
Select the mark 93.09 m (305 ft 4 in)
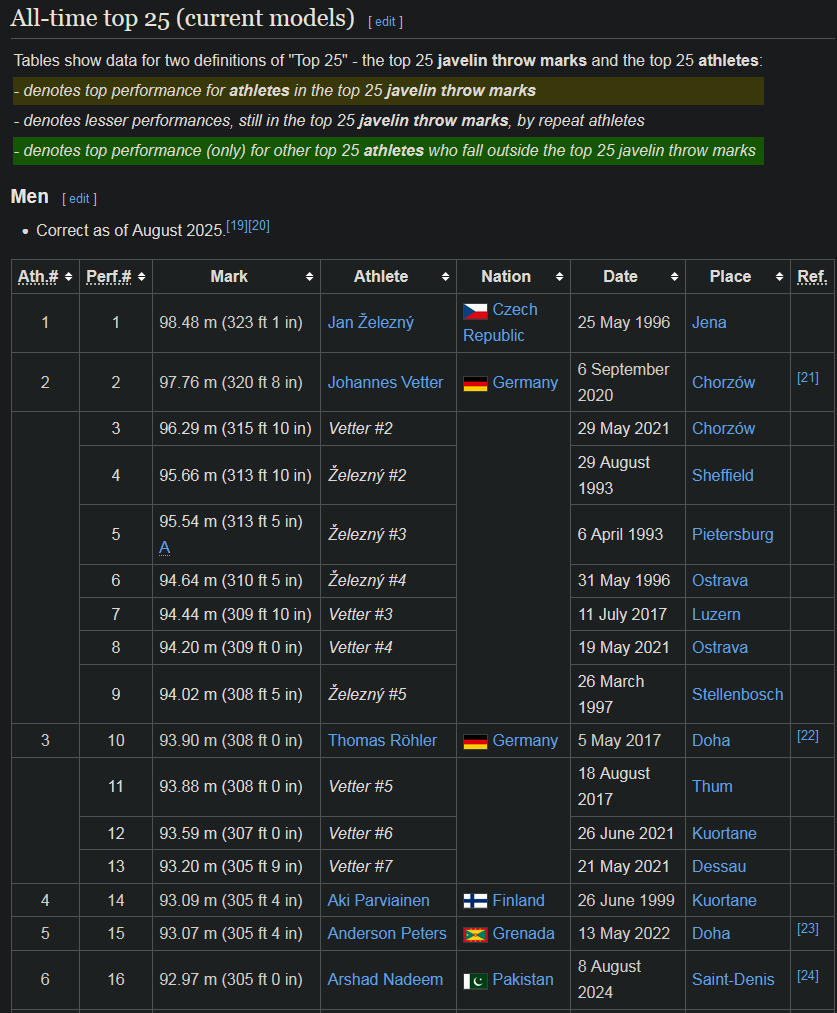coord(231,900)
